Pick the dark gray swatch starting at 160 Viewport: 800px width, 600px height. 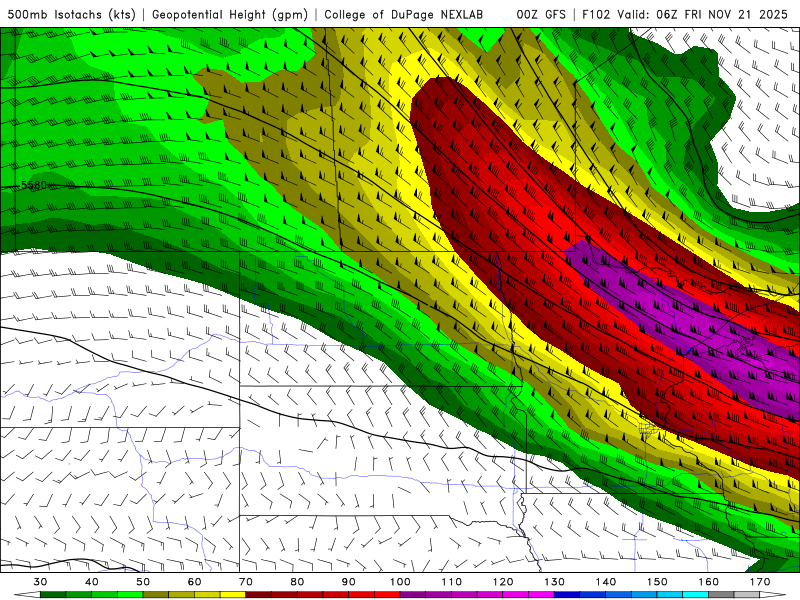tap(721, 595)
